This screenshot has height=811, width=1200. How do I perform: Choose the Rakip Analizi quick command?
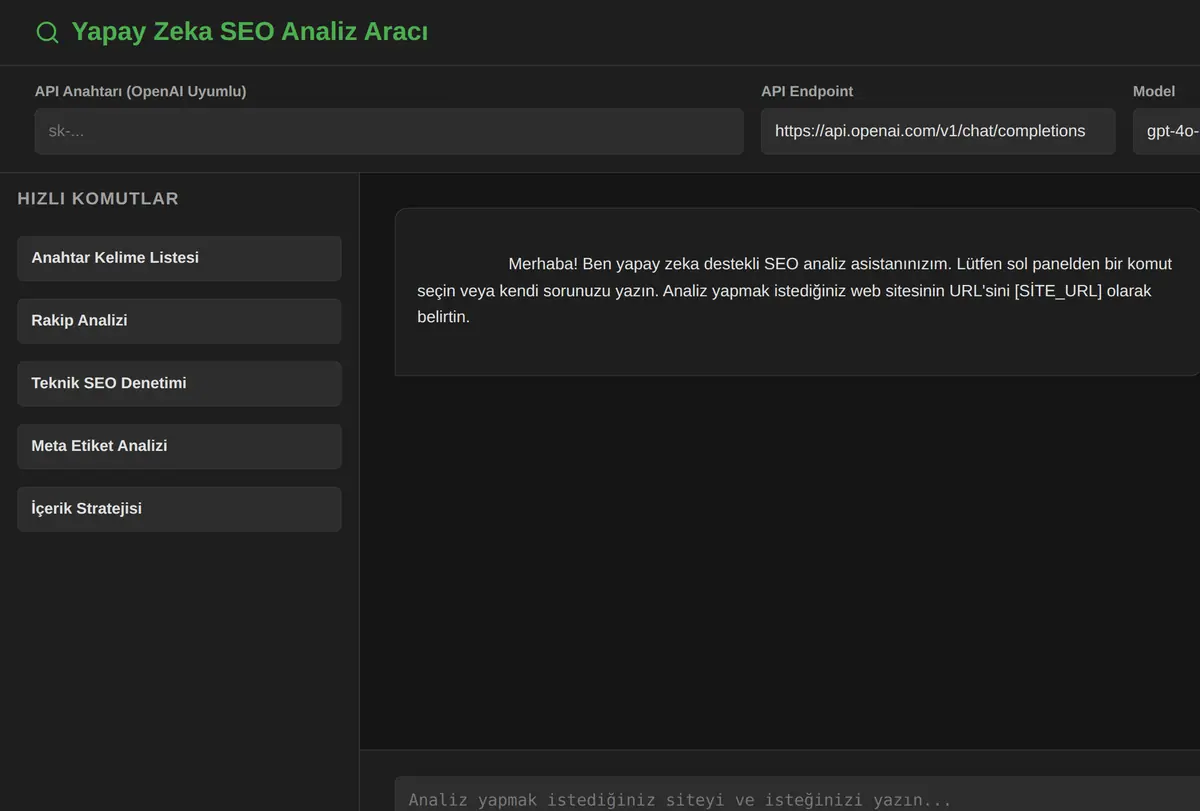point(179,321)
